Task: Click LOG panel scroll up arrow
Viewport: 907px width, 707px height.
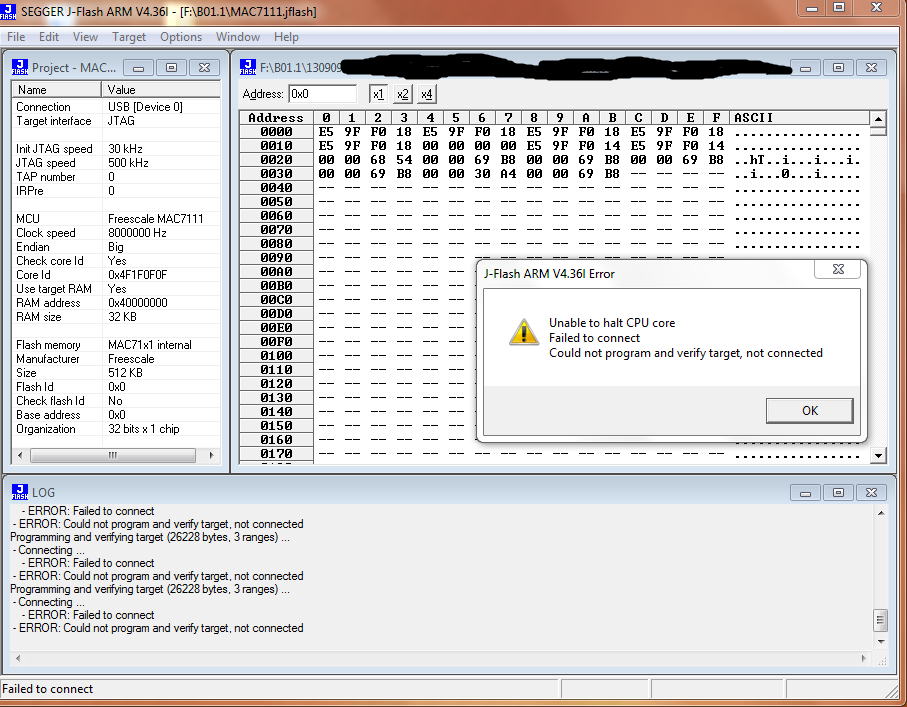Action: [880, 513]
